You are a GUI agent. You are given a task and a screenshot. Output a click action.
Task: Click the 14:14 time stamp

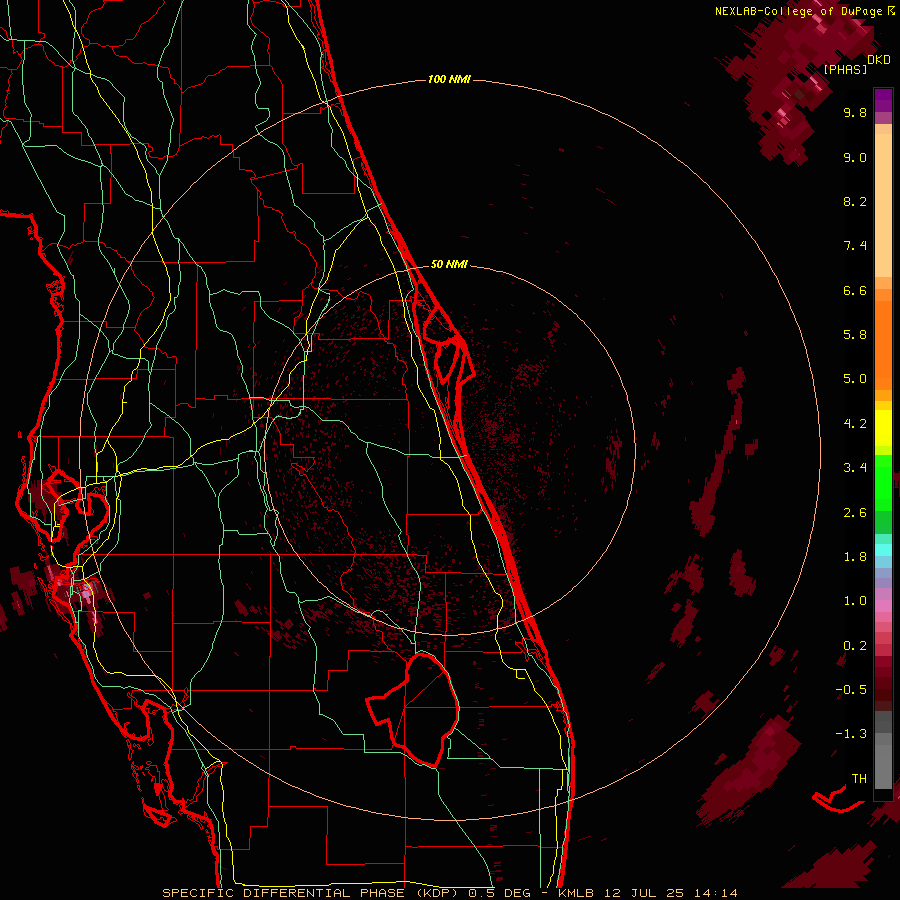716,893
